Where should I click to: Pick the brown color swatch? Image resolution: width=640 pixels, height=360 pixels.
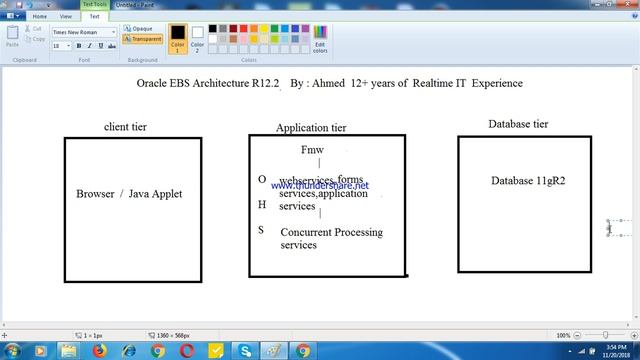click(233, 39)
